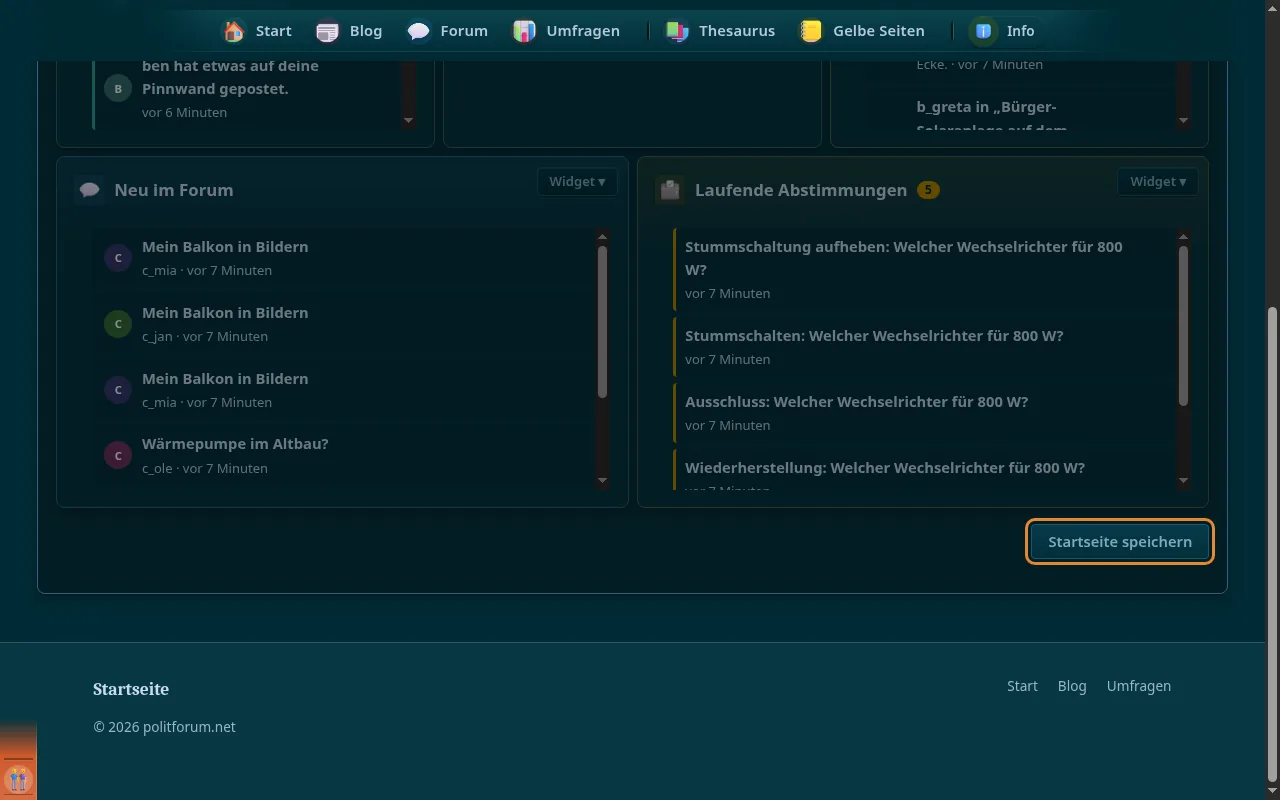Click the up arrow of the Laufende Abstimmungen scrollbar
1280x800 pixels.
[1183, 237]
